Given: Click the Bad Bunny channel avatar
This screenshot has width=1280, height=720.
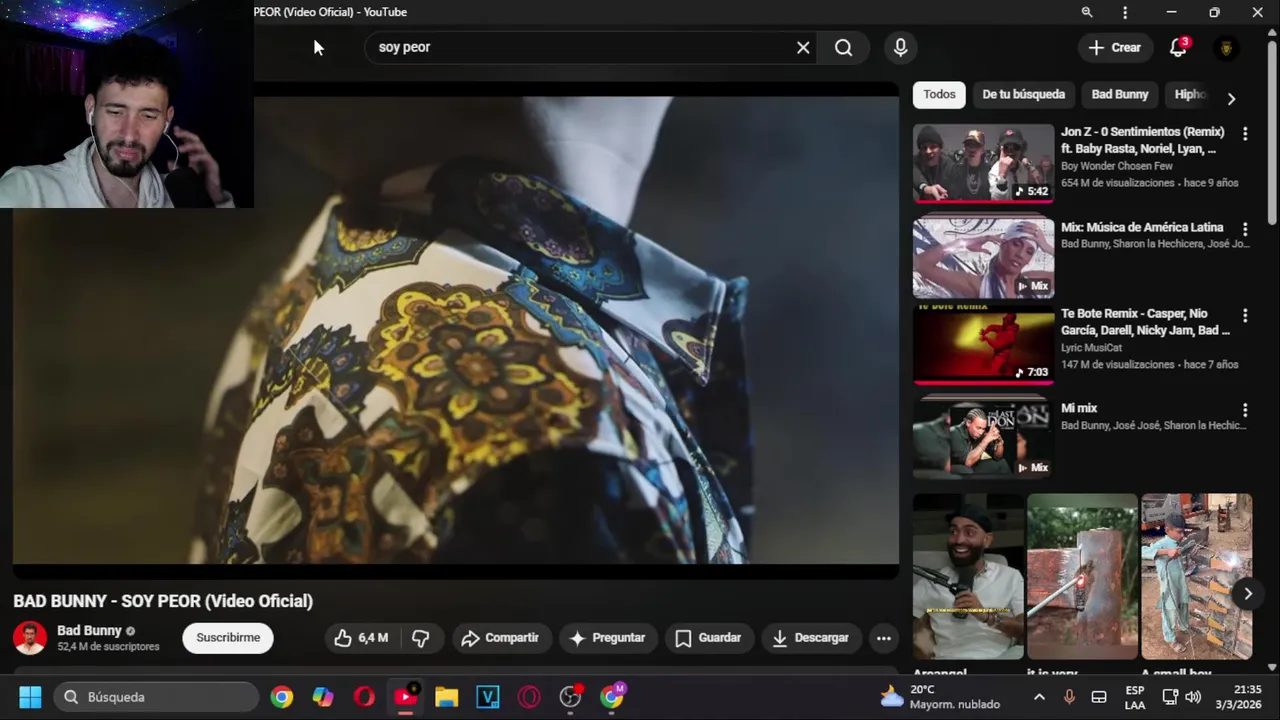Looking at the screenshot, I should 30,638.
